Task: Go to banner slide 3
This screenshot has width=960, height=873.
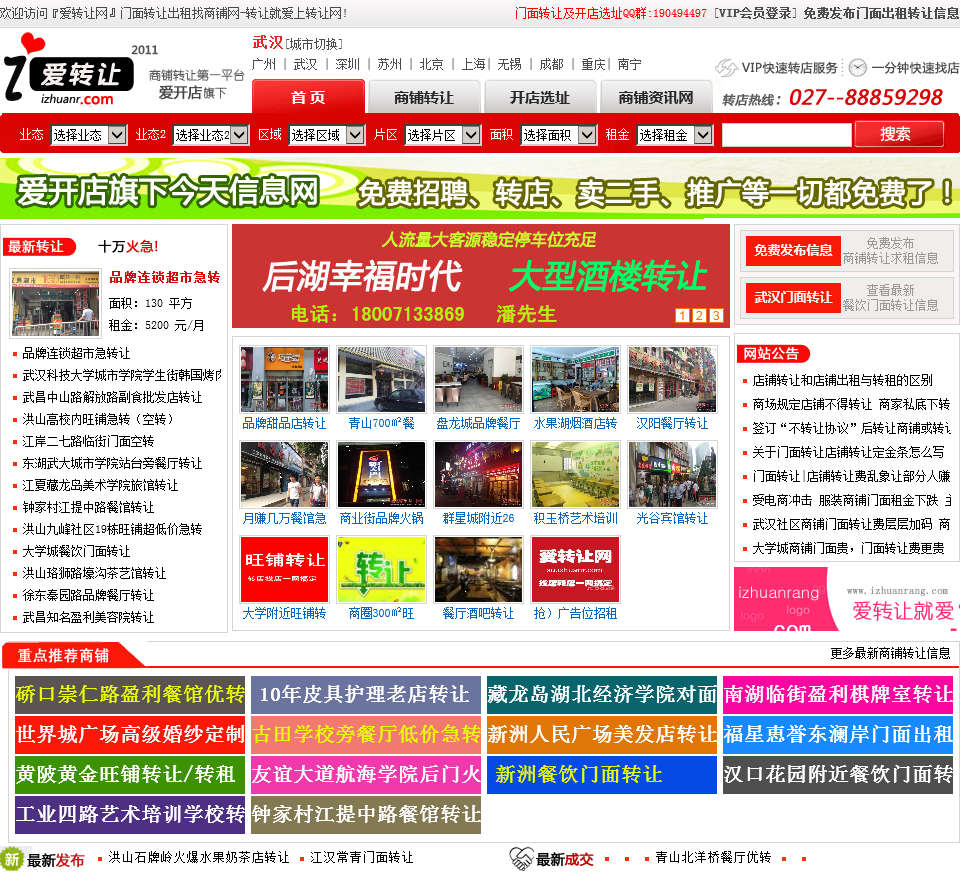Action: (x=716, y=315)
